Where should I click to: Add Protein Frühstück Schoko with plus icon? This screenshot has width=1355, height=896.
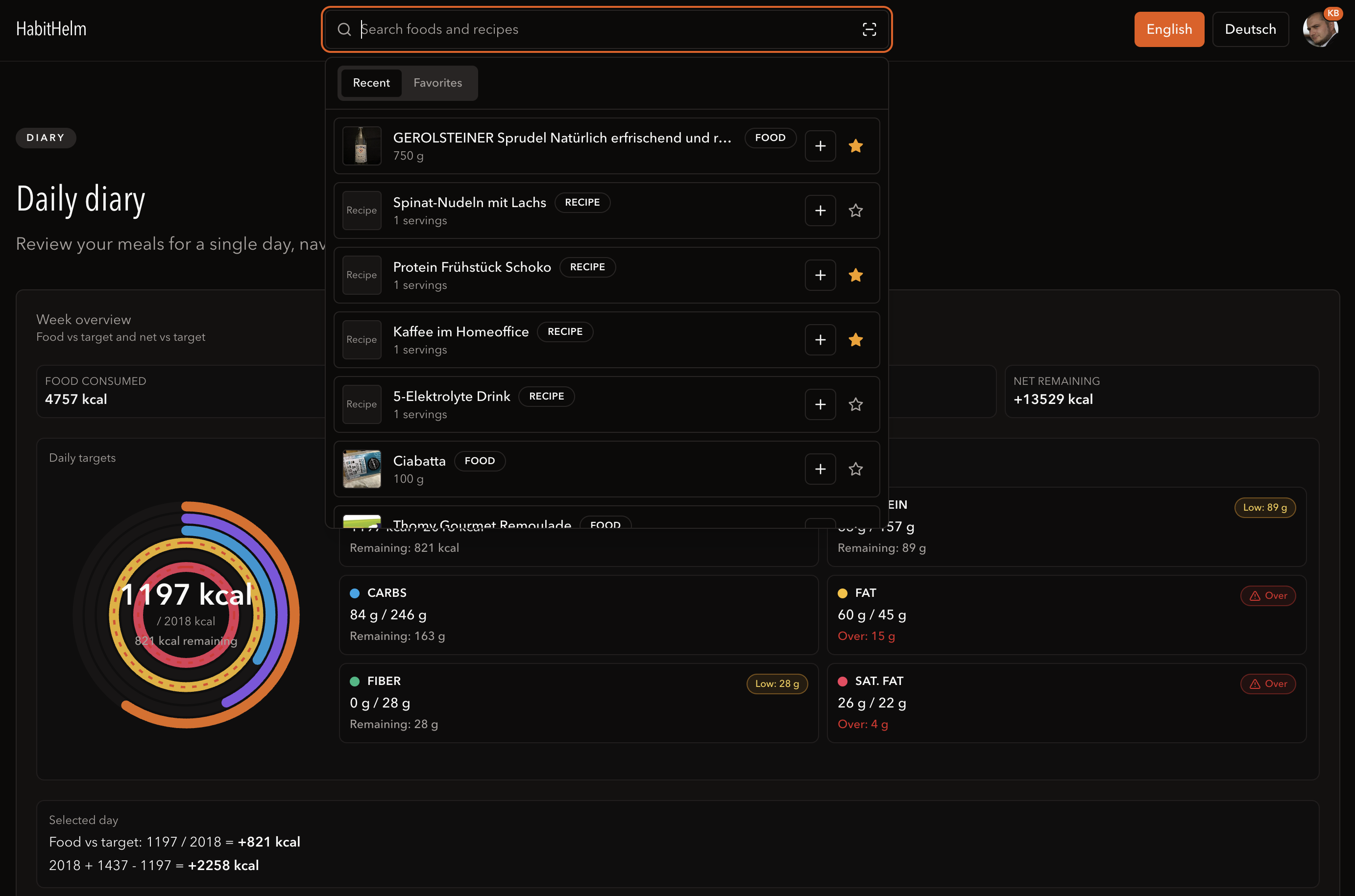[x=820, y=275]
